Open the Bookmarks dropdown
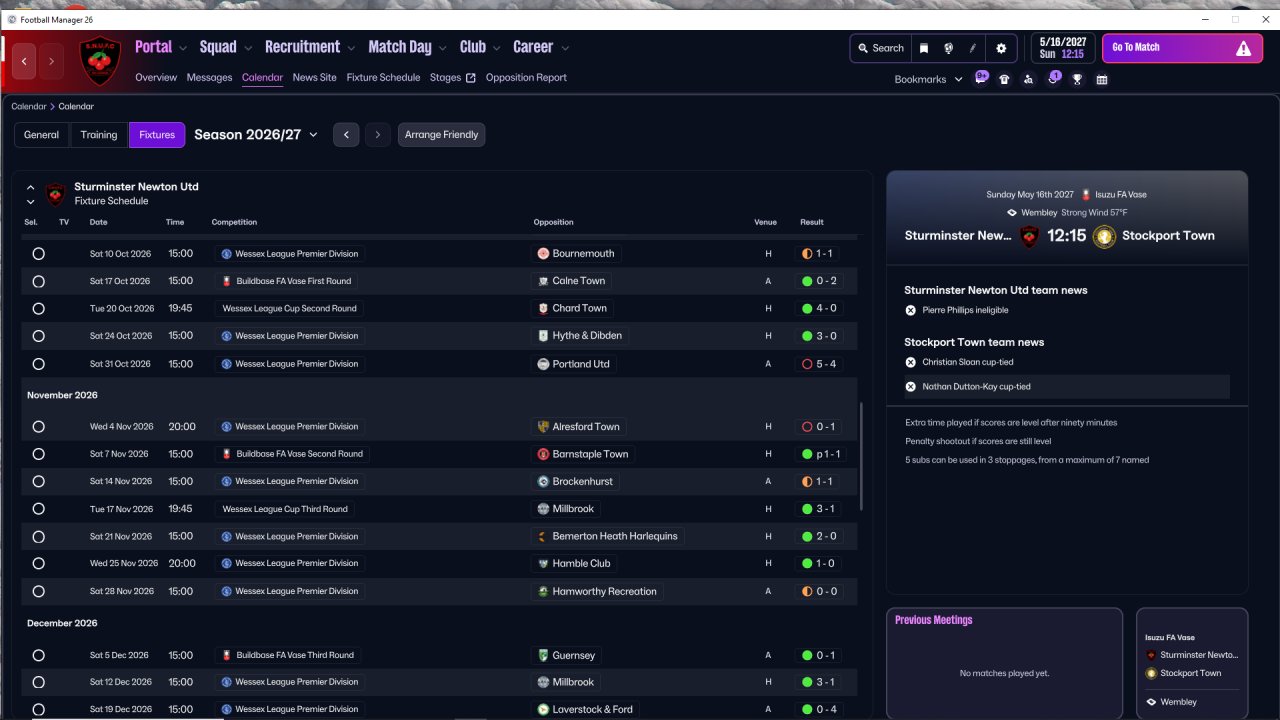This screenshot has height=720, width=1280. point(928,79)
